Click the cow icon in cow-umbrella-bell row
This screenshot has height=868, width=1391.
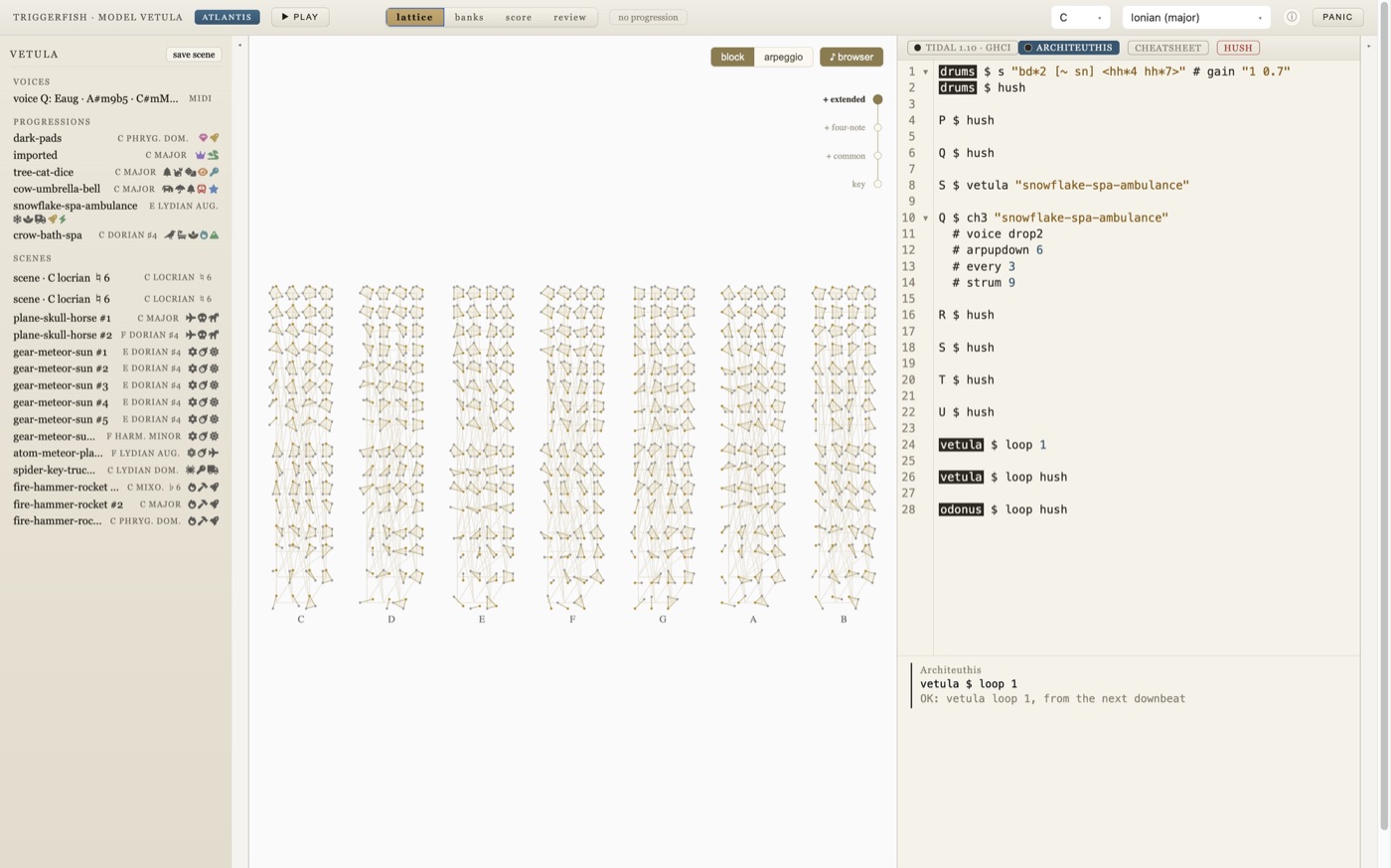(x=167, y=189)
